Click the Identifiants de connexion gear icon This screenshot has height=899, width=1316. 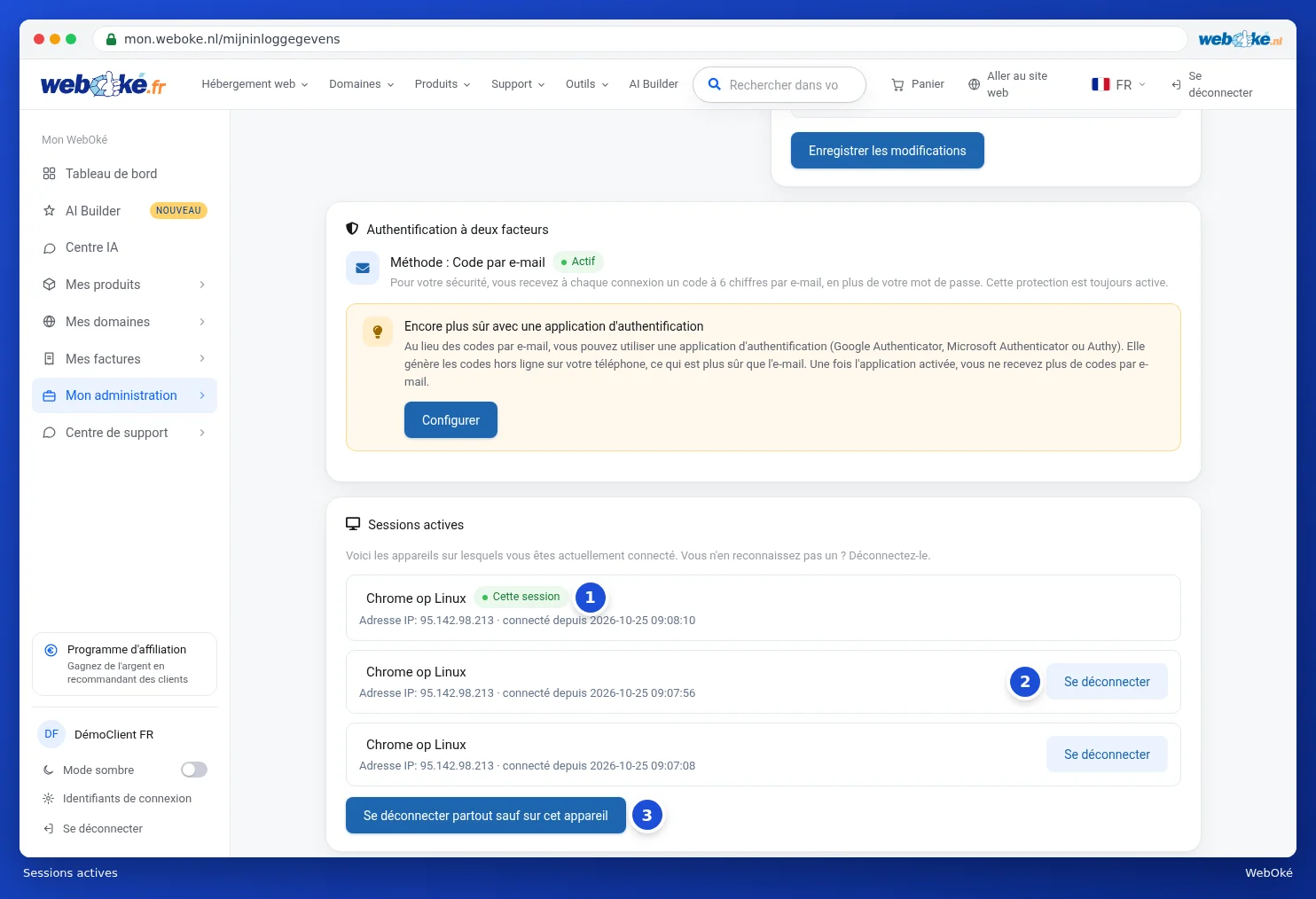pyautogui.click(x=49, y=799)
